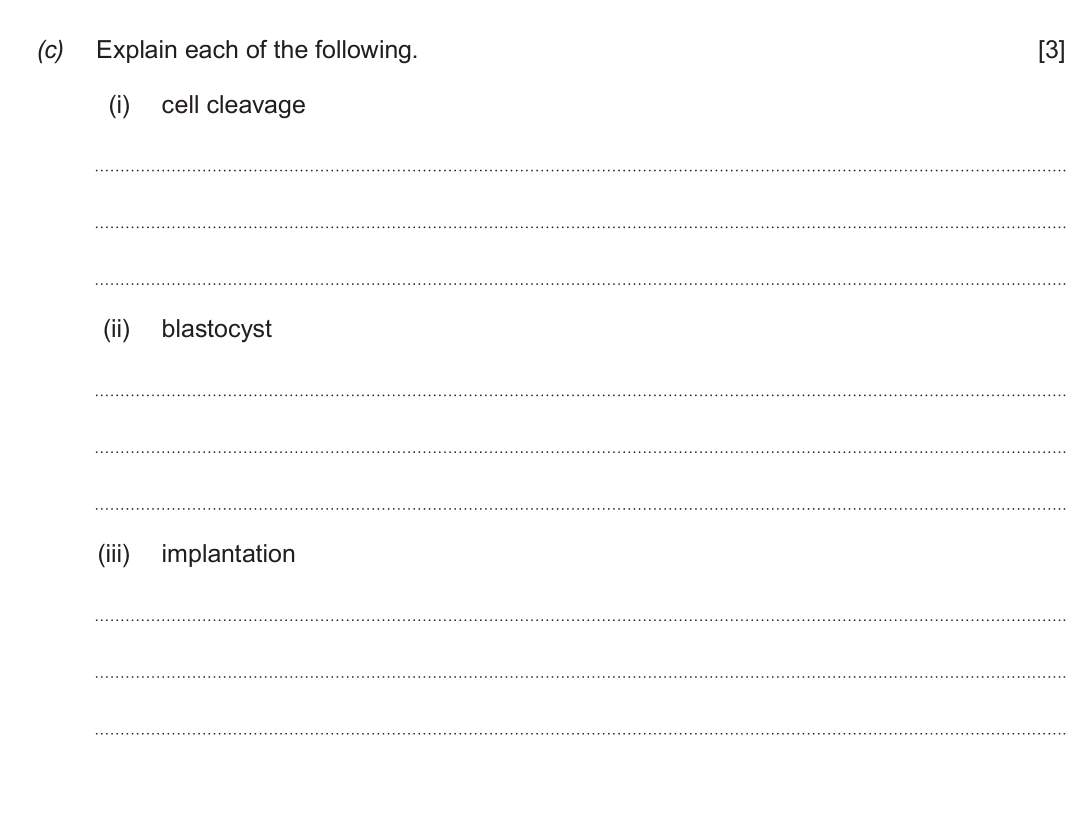Screen dimensions: 1072x815
Task: Click the "(iii)" sub-question numeral
Action: 114,554
